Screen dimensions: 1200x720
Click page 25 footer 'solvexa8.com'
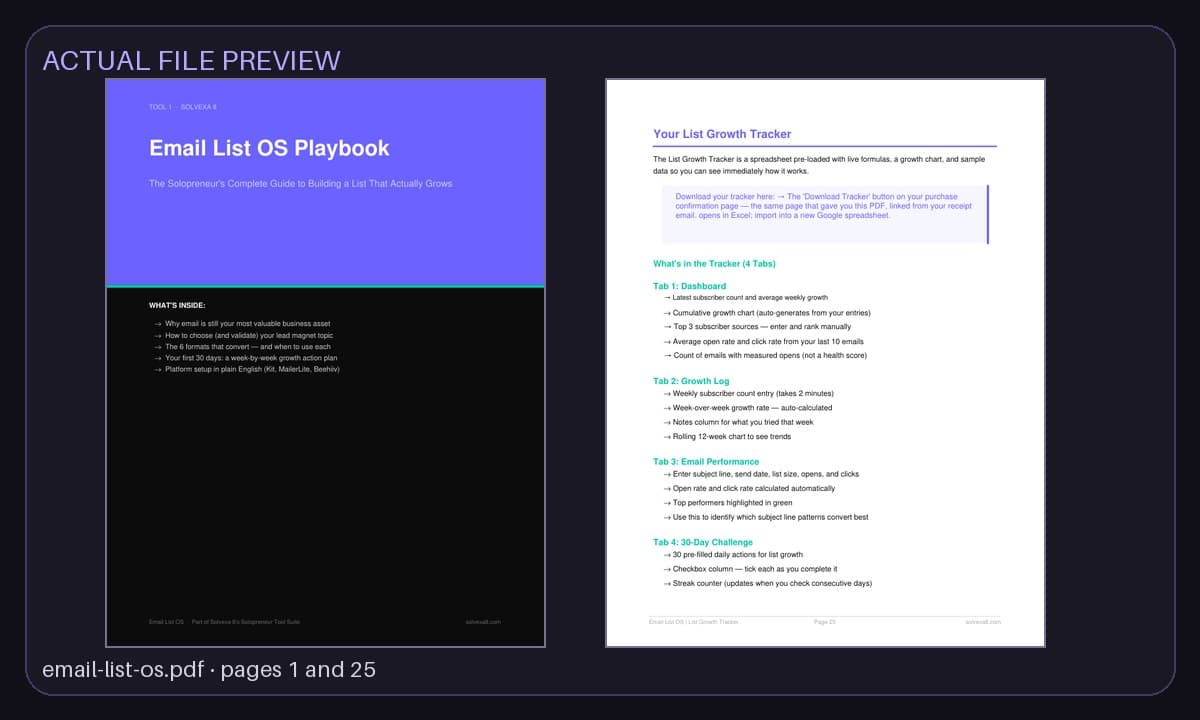[x=983, y=622]
